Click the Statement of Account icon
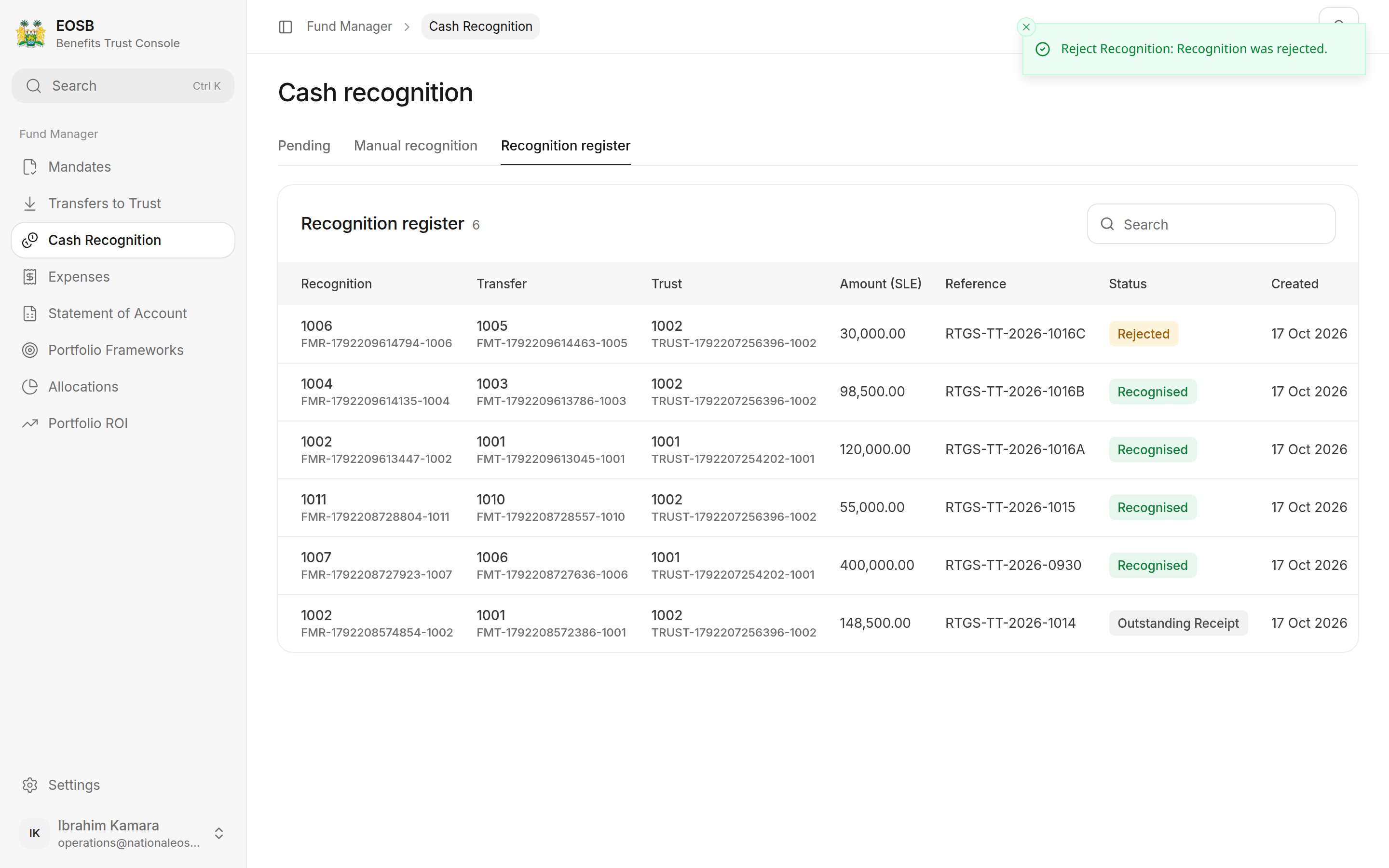 pos(30,313)
